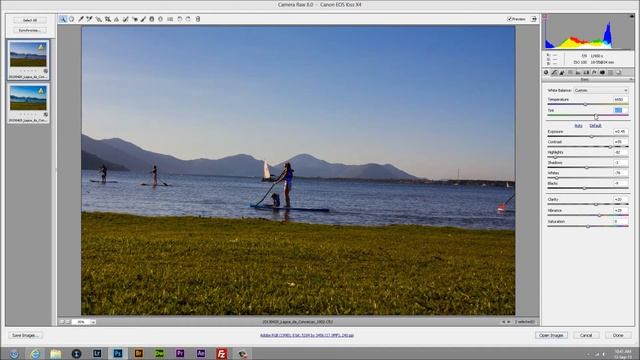Open the Detail panel tab
This screenshot has width=640, height=360.
pos(562,72)
